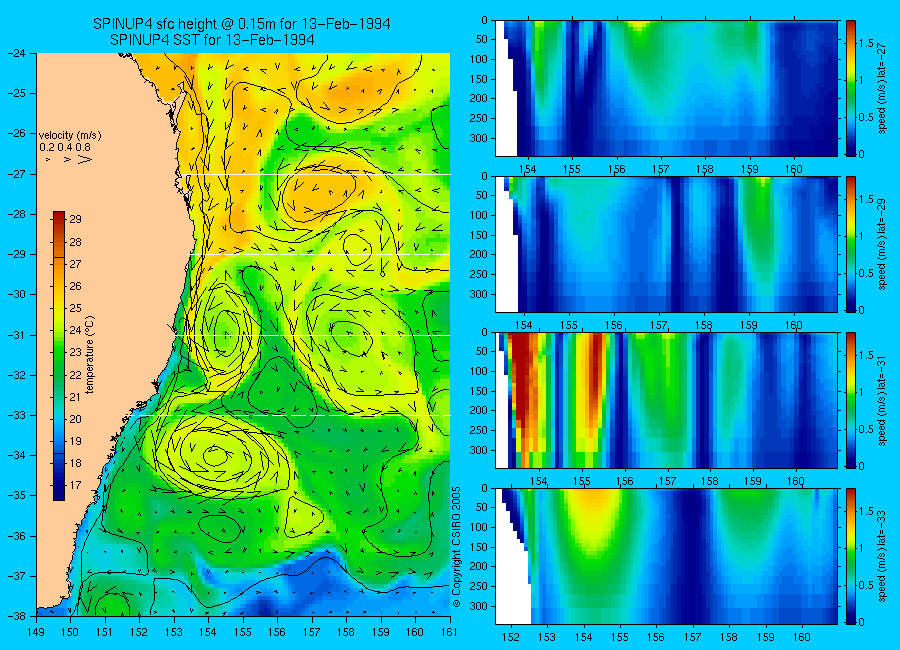Click the '-33' latitude label on the map axis
This screenshot has width=900, height=650.
click(17, 415)
